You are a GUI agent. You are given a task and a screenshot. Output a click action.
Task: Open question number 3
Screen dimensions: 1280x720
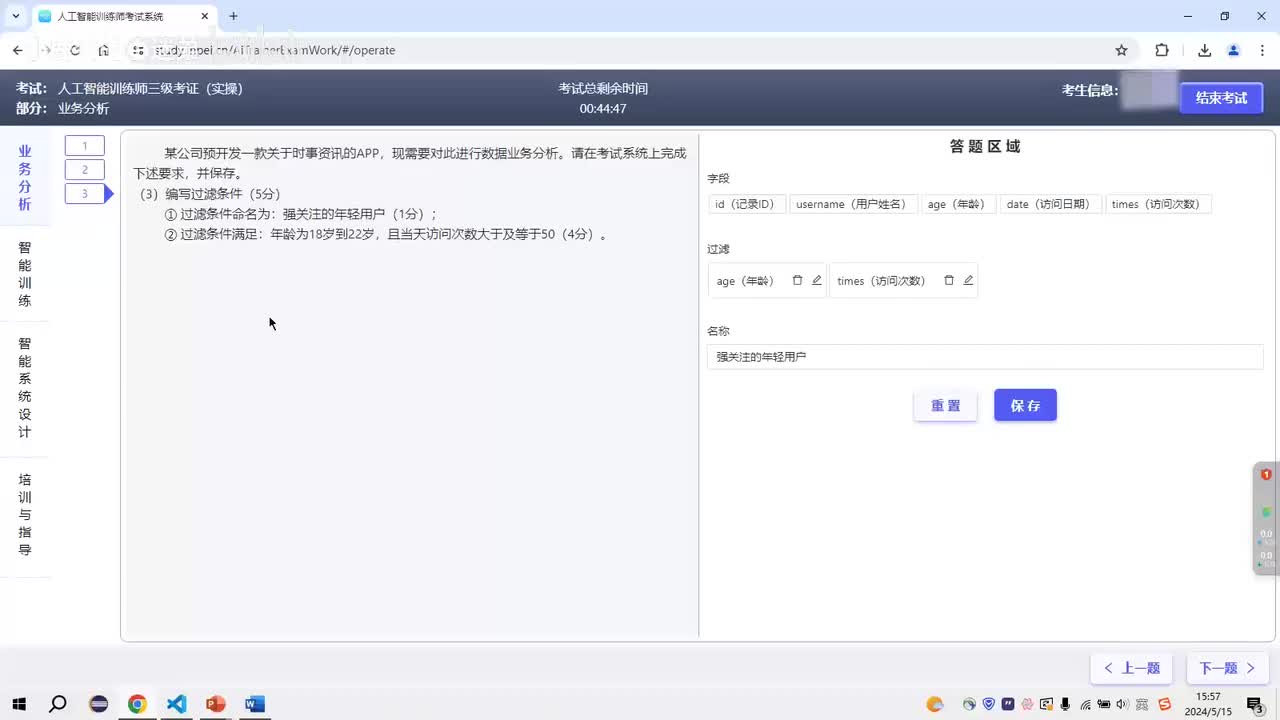point(85,194)
